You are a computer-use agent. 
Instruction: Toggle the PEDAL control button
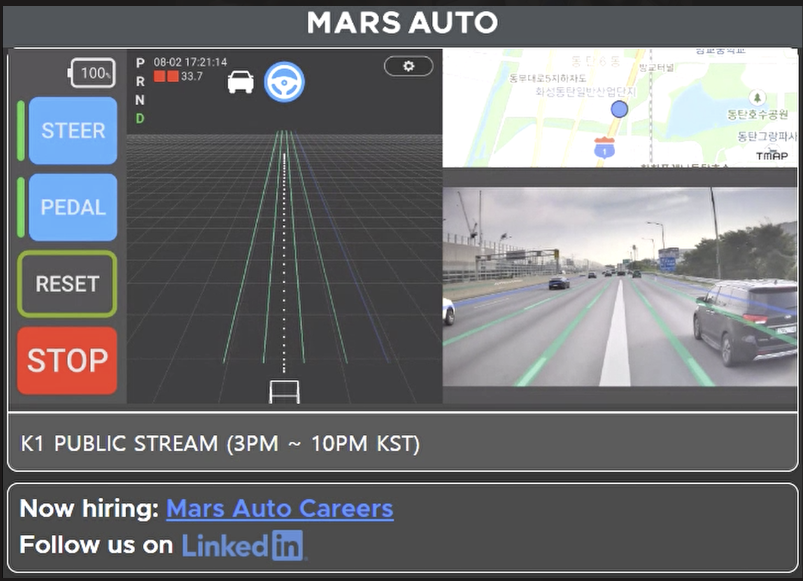[x=73, y=208]
